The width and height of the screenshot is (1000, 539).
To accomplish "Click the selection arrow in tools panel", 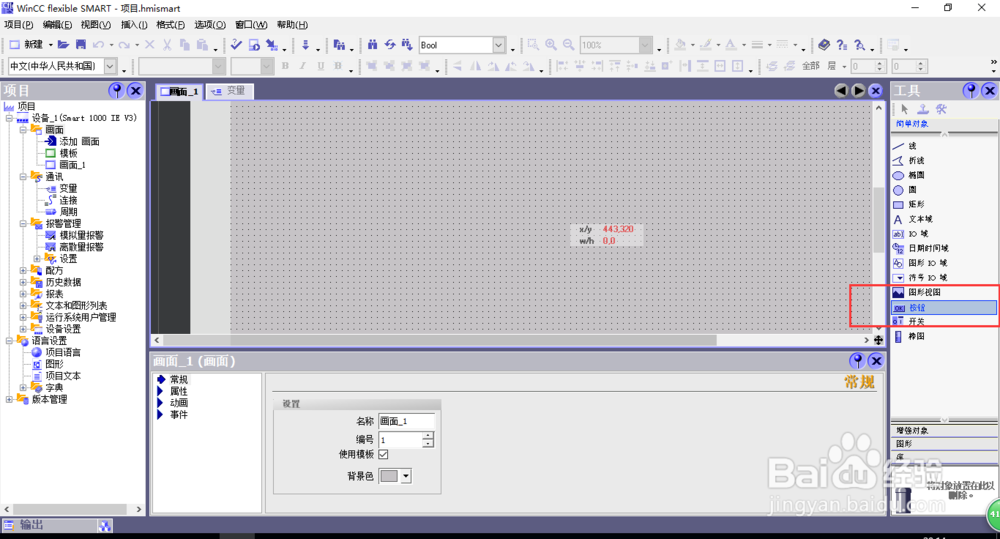I will [x=904, y=109].
